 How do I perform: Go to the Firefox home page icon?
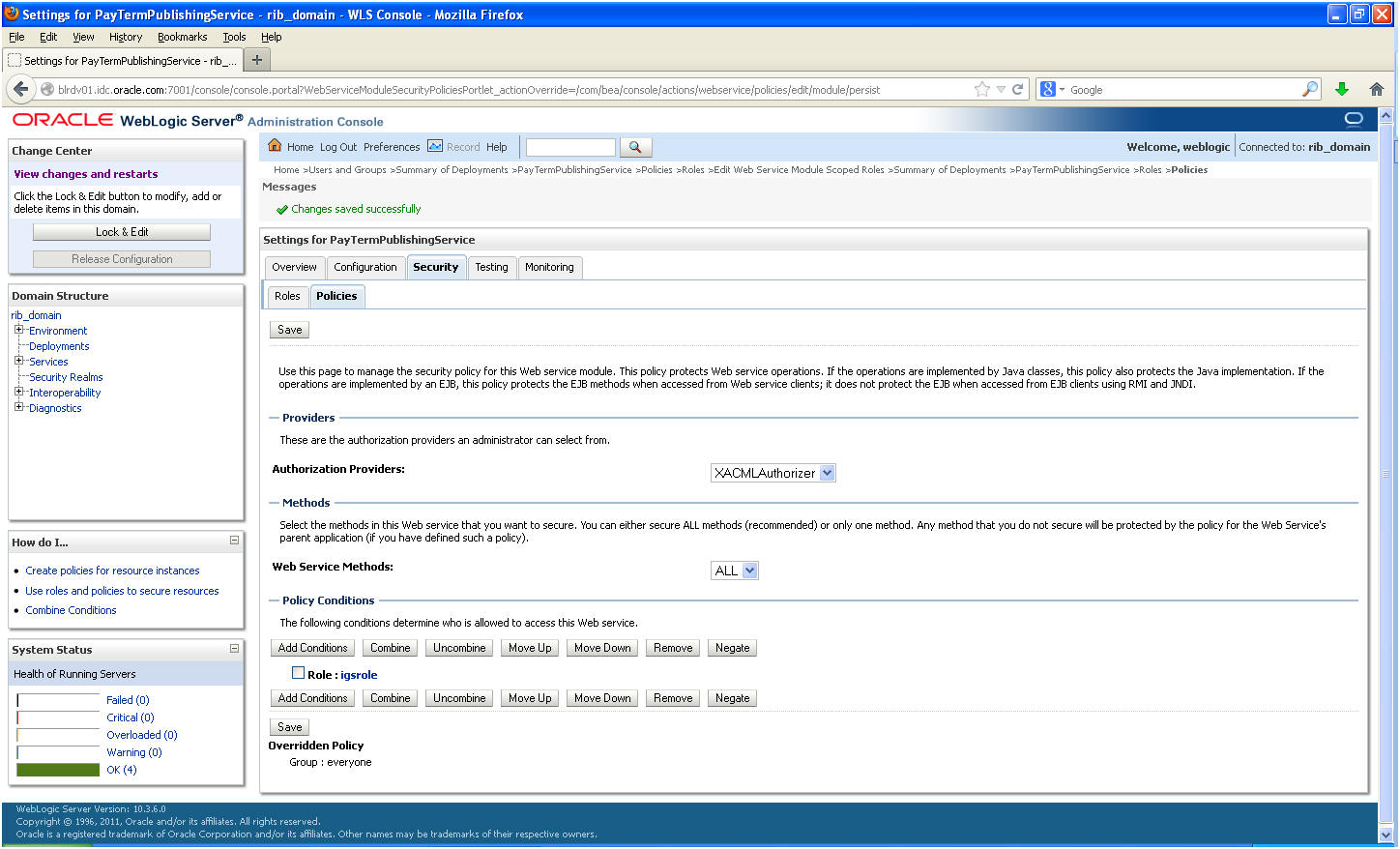click(x=1377, y=89)
